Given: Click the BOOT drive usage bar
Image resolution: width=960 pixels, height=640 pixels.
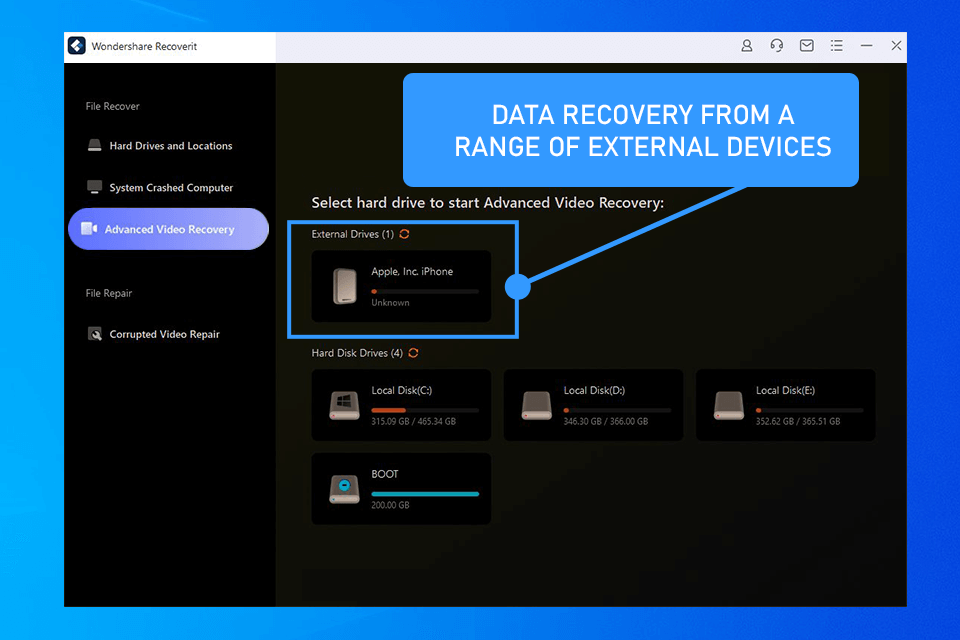Looking at the screenshot, I should pos(425,494).
